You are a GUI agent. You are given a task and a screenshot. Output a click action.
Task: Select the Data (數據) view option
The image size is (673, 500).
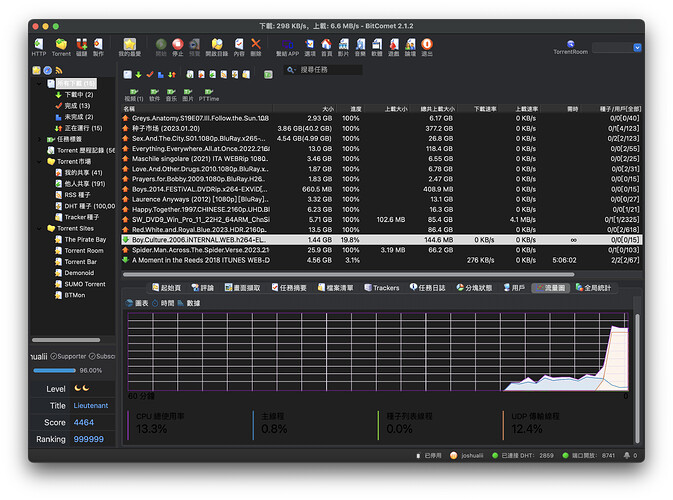(189, 303)
